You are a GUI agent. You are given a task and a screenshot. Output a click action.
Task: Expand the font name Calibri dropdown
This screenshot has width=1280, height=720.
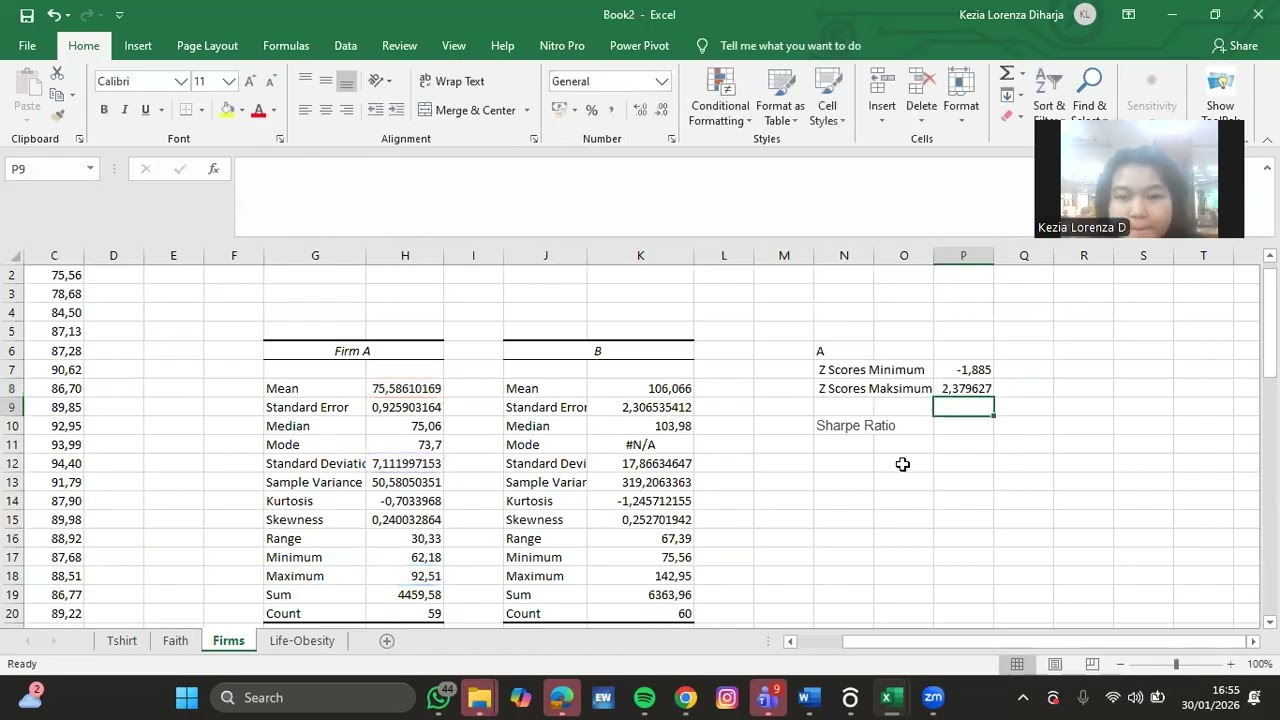click(x=181, y=81)
